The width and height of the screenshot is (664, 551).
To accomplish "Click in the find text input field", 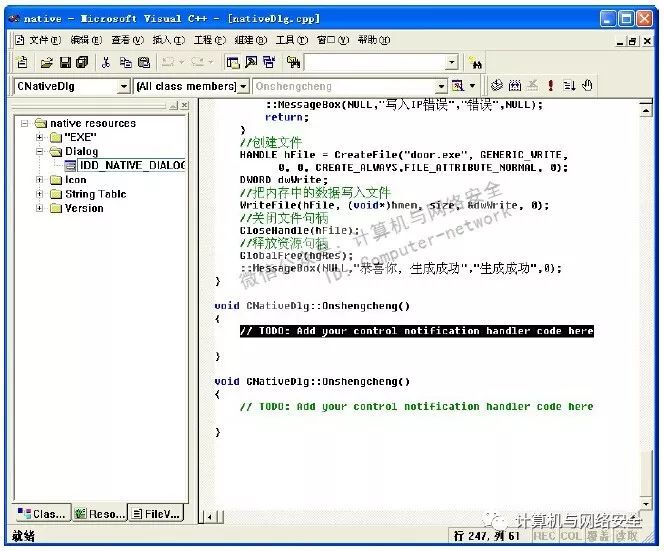I will [x=375, y=63].
